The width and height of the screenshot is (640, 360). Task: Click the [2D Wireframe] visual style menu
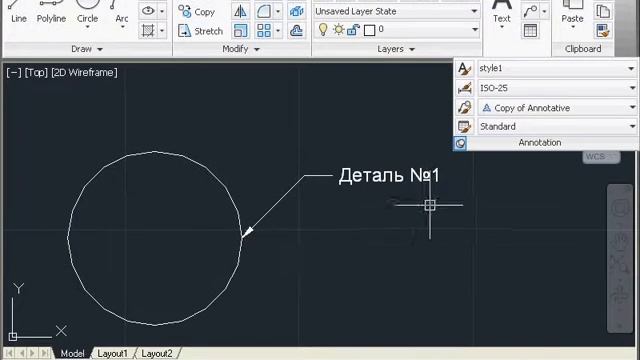84,73
